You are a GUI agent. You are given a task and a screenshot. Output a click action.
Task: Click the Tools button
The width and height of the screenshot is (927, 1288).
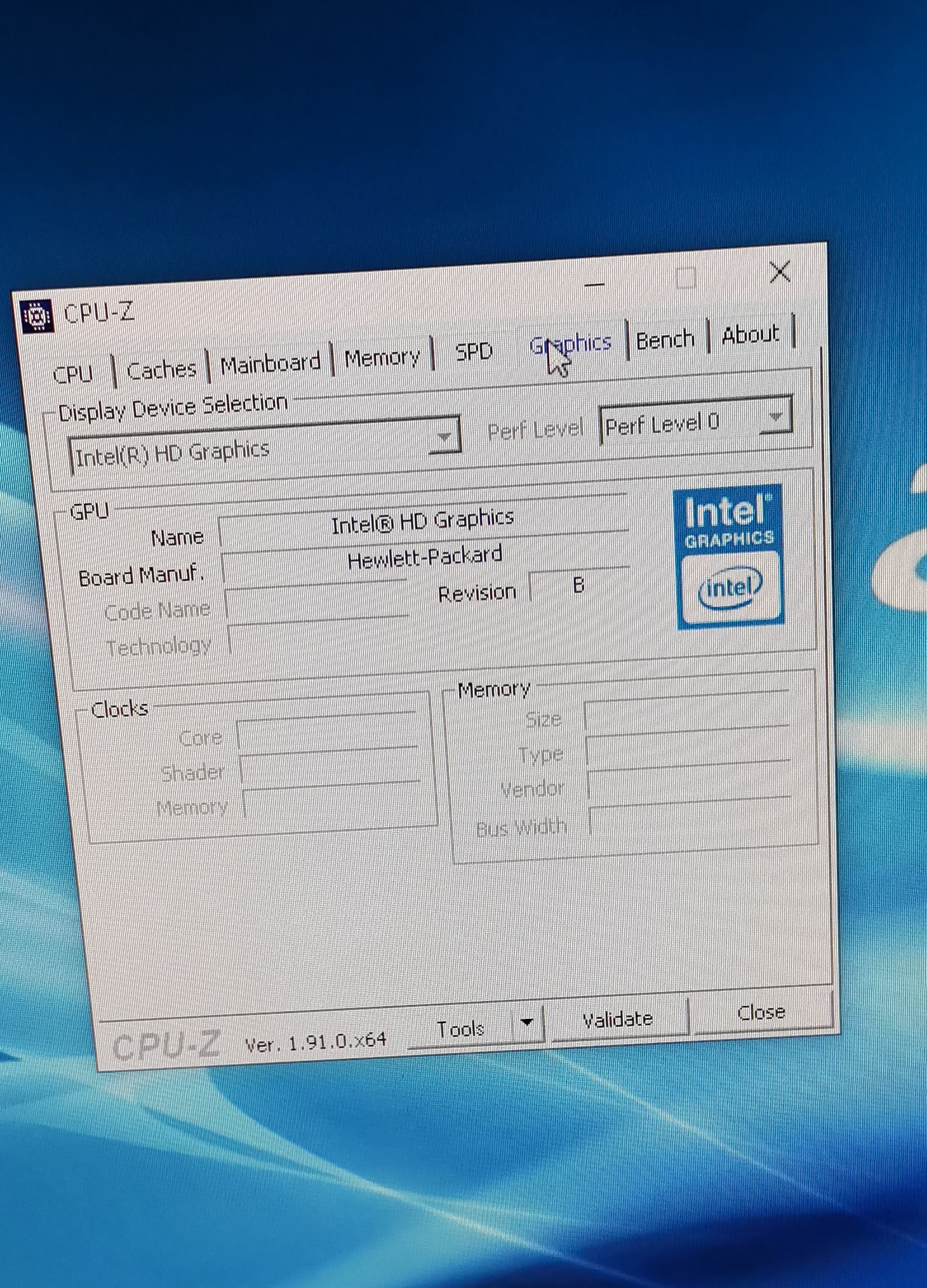461,1028
